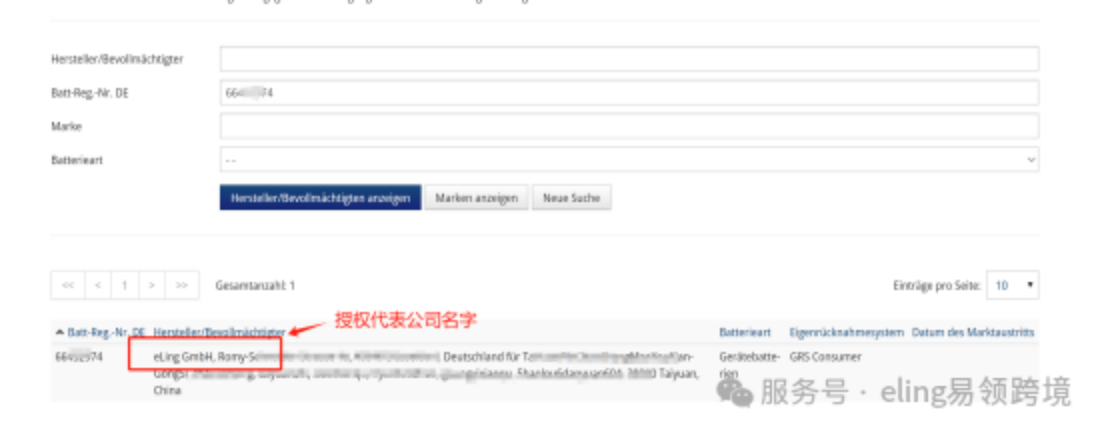Focus the Batt-Reg.-Nr. DE field

click(629, 93)
